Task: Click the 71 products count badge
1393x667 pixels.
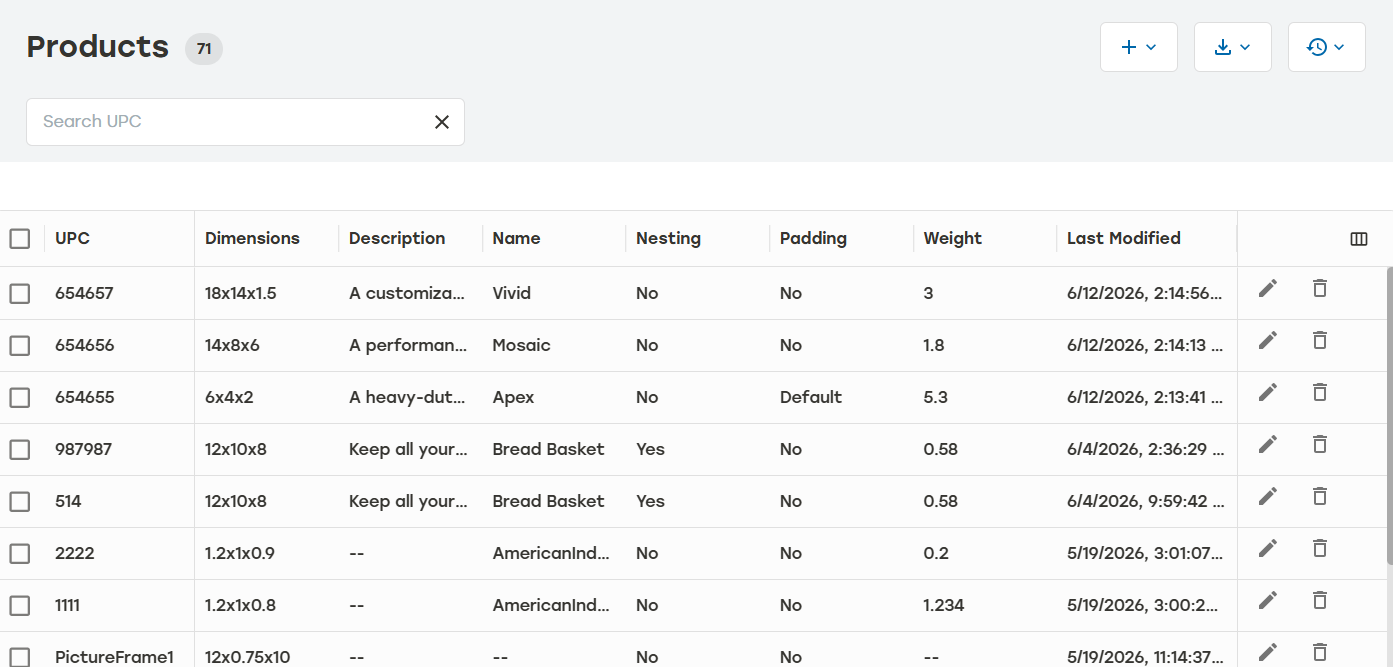Action: click(204, 48)
